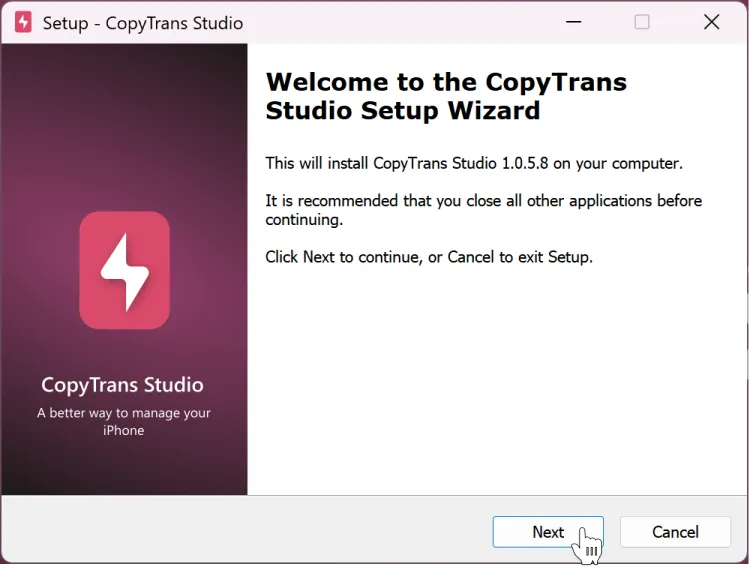Click the disabled maximize button
The image size is (749, 568).
tap(642, 22)
